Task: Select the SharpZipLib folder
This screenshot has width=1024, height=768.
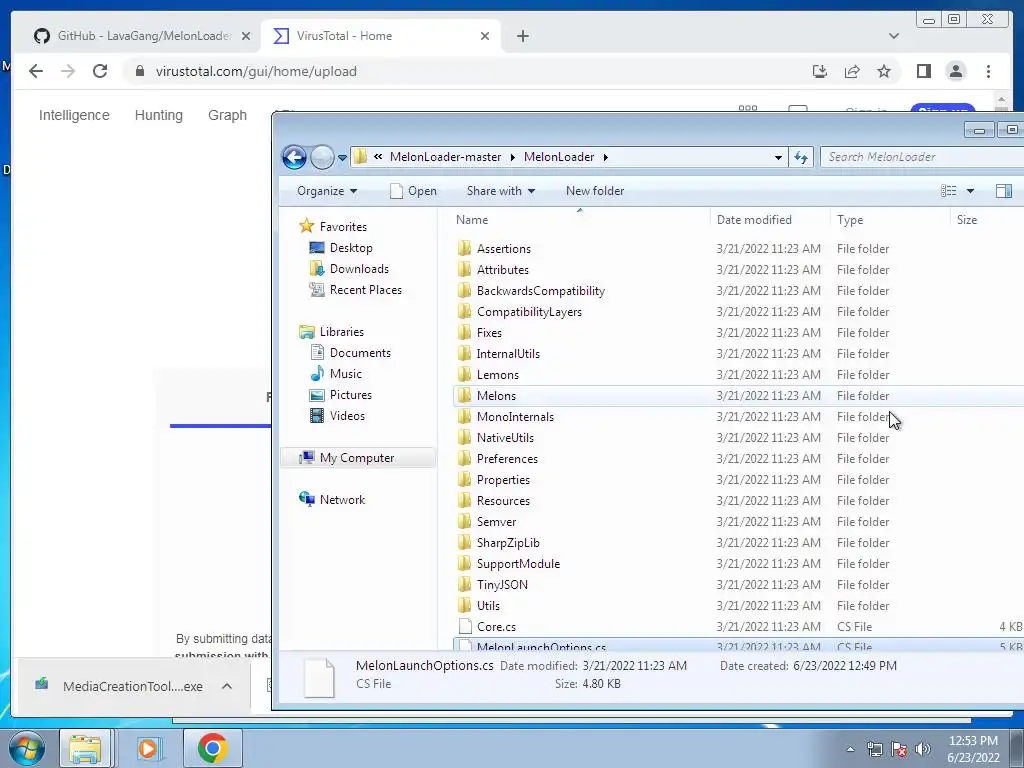Action: coord(508,543)
